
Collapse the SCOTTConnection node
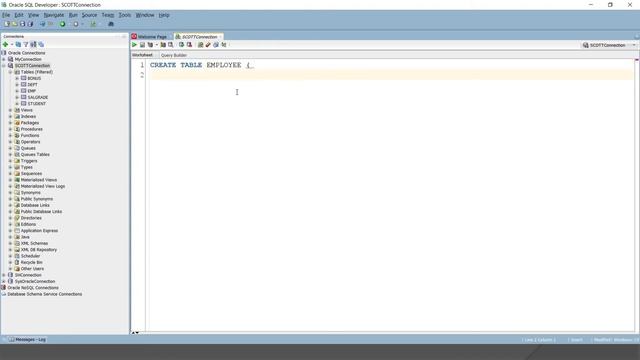coord(4,66)
